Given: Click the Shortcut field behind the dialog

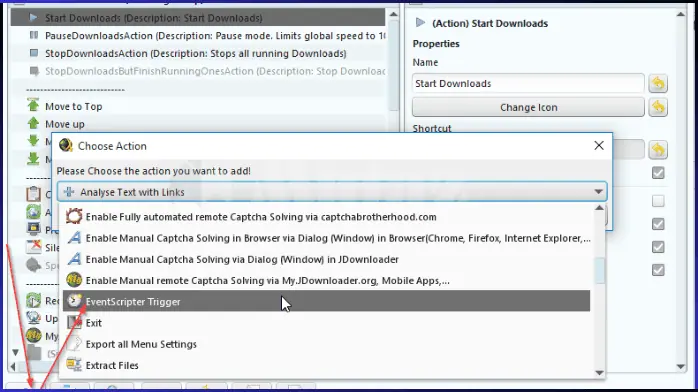Looking at the screenshot, I should 629,150.
